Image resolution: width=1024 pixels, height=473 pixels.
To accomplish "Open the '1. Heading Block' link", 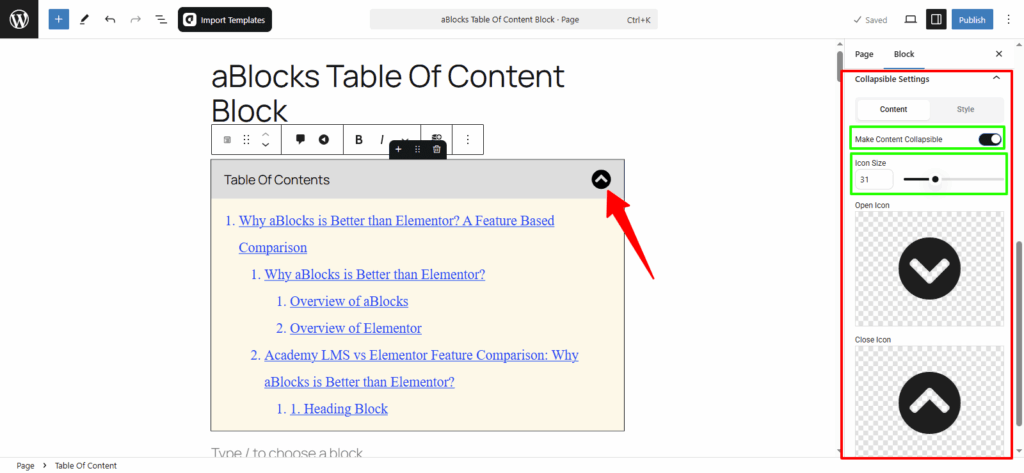I will point(339,409).
